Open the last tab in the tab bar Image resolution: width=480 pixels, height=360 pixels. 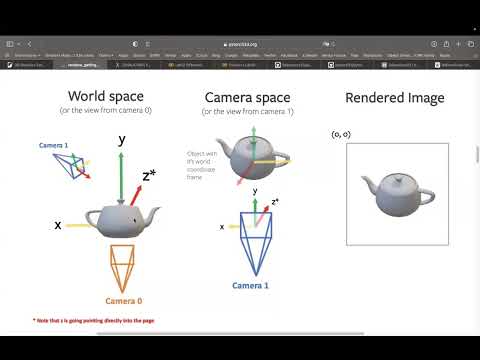[x=455, y=65]
